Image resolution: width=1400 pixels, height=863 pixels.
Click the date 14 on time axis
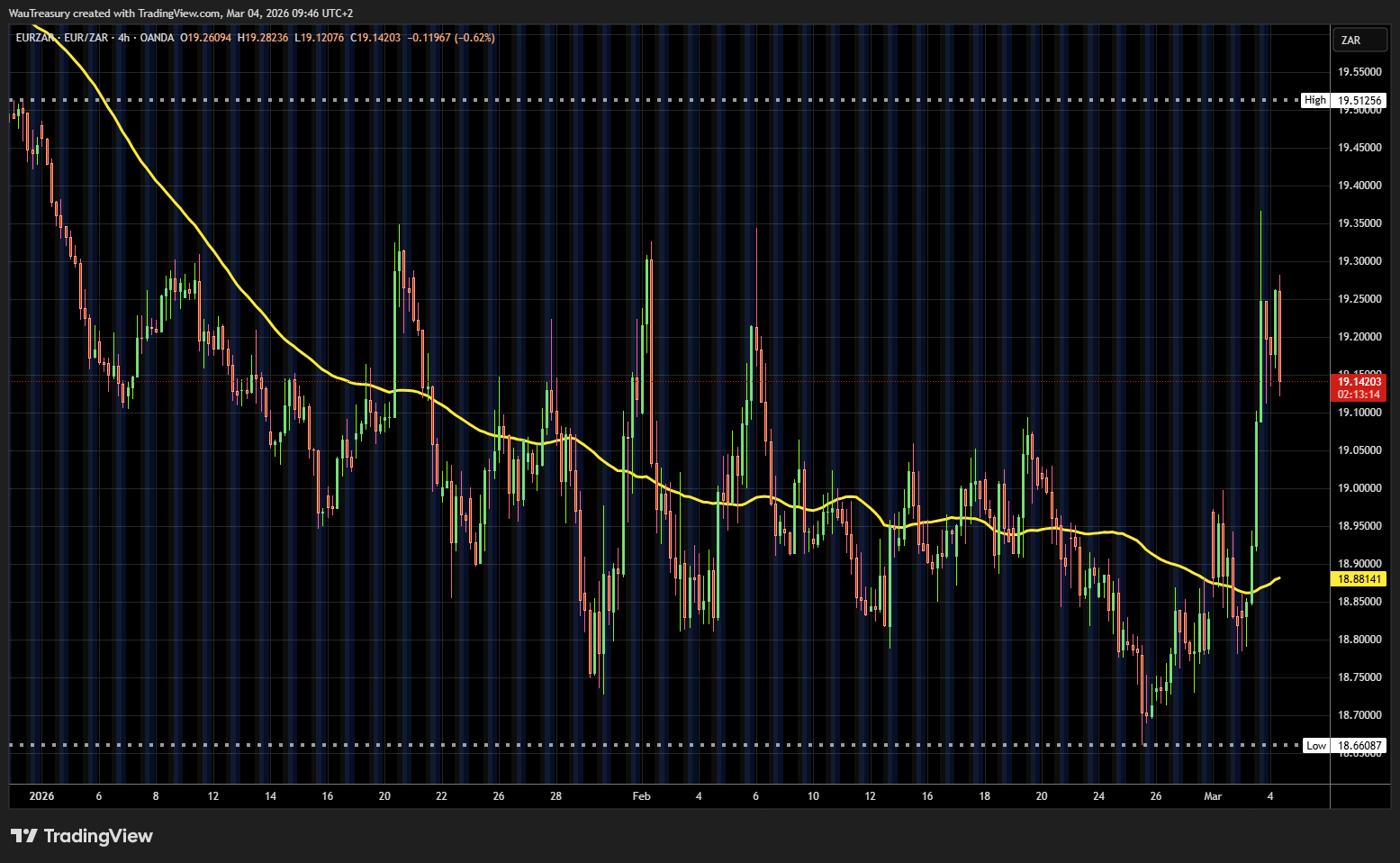[270, 796]
